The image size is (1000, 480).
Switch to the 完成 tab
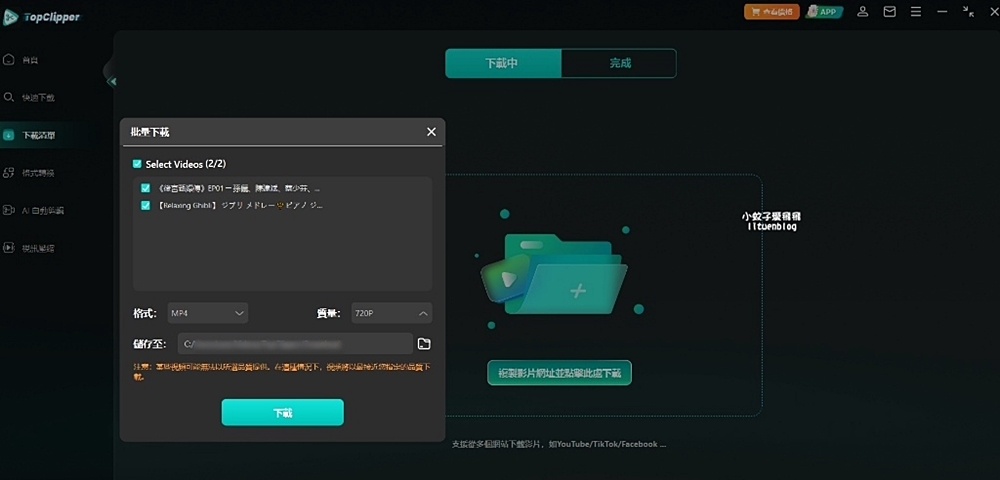coord(619,63)
